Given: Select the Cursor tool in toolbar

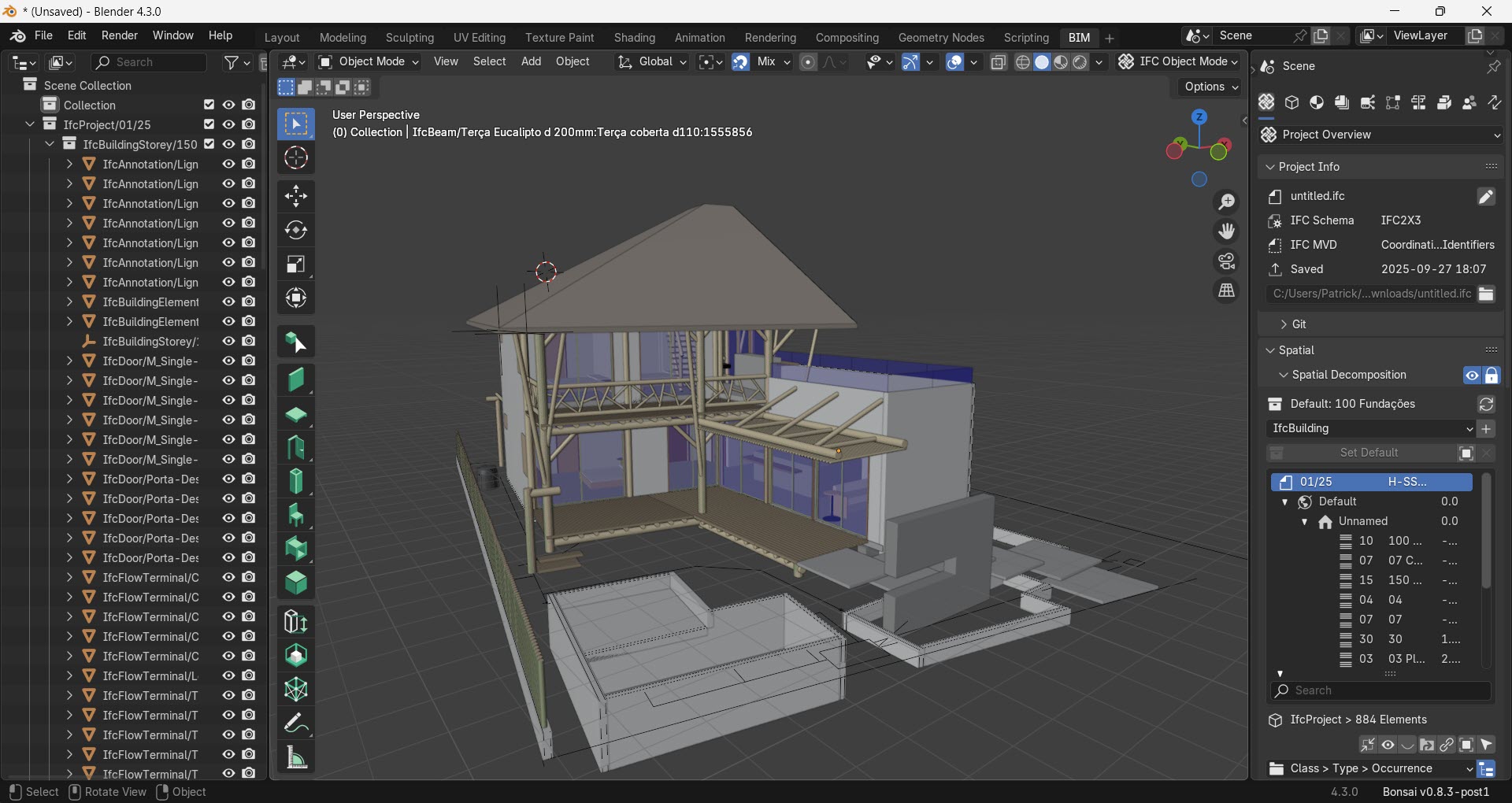Looking at the screenshot, I should tap(296, 158).
